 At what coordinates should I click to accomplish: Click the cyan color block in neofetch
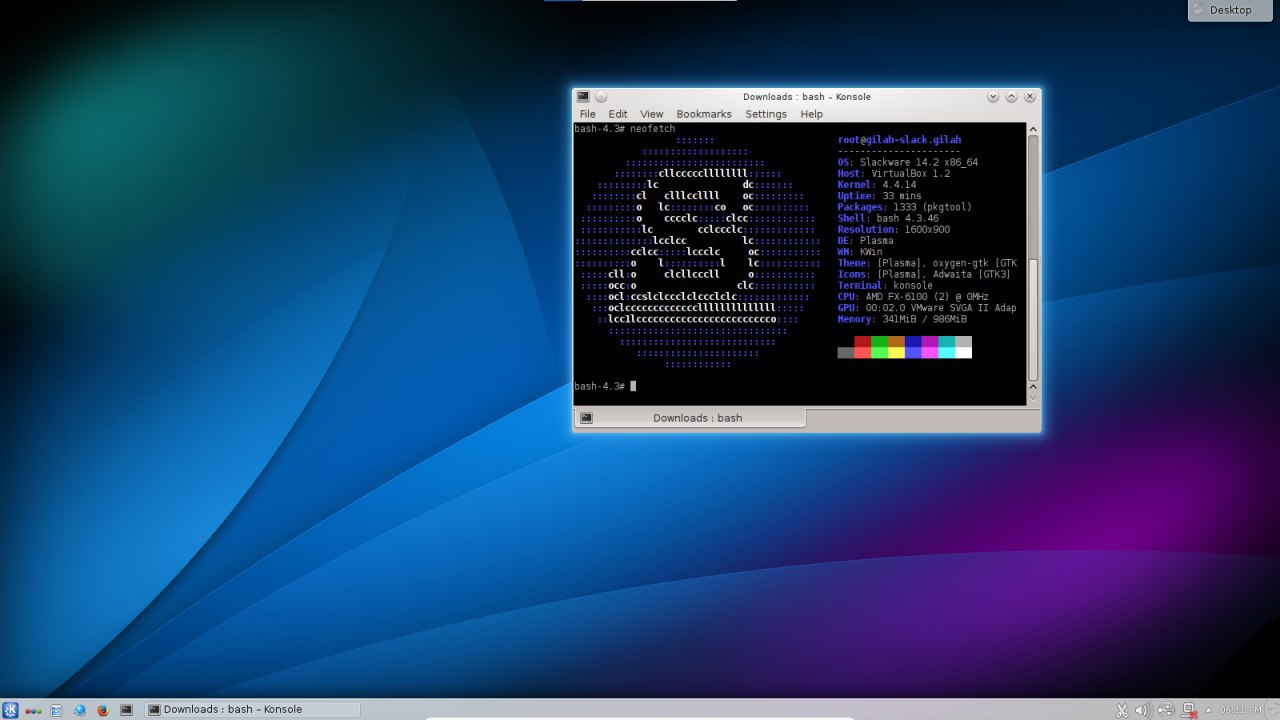coord(946,342)
